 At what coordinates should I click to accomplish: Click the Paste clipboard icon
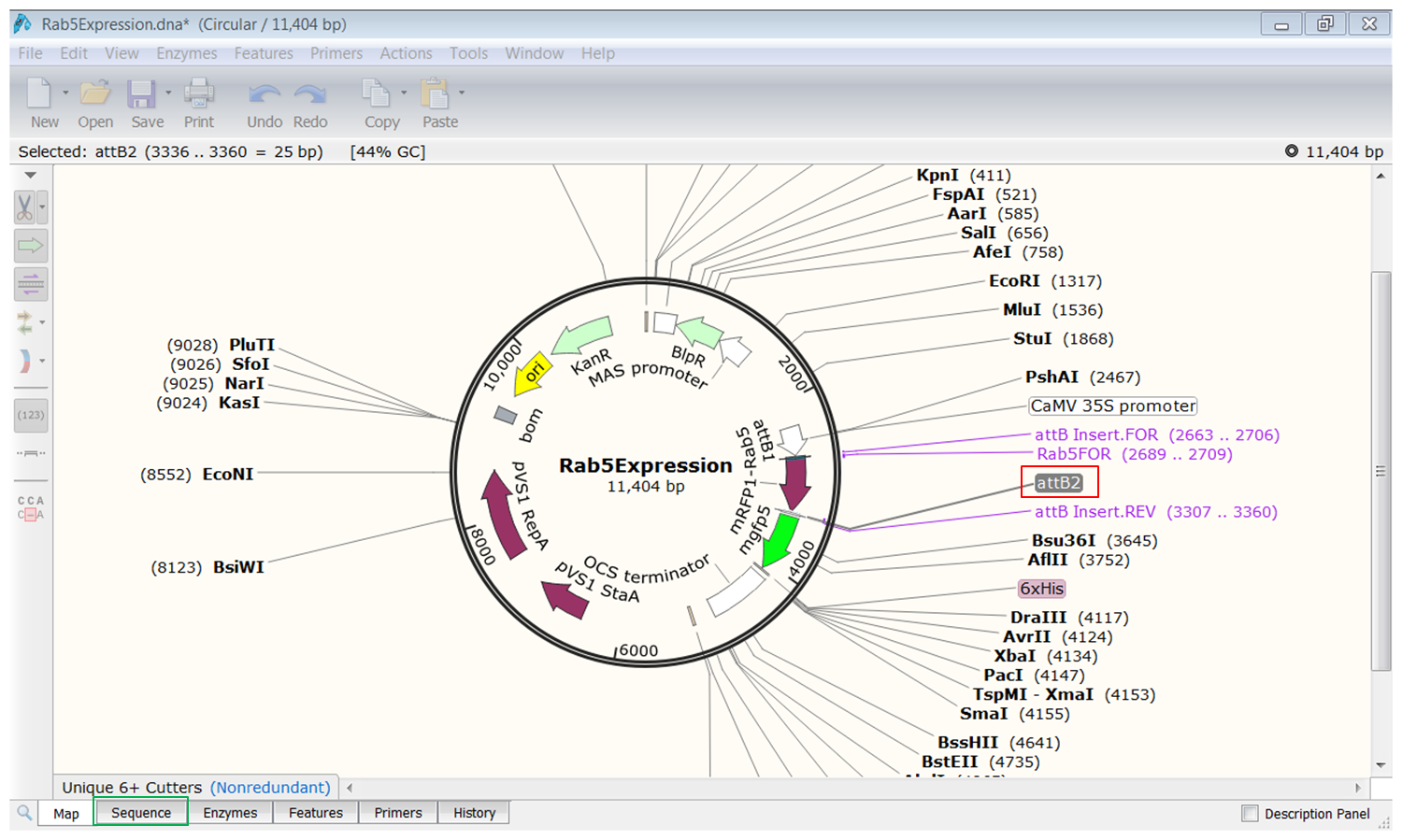[x=435, y=93]
